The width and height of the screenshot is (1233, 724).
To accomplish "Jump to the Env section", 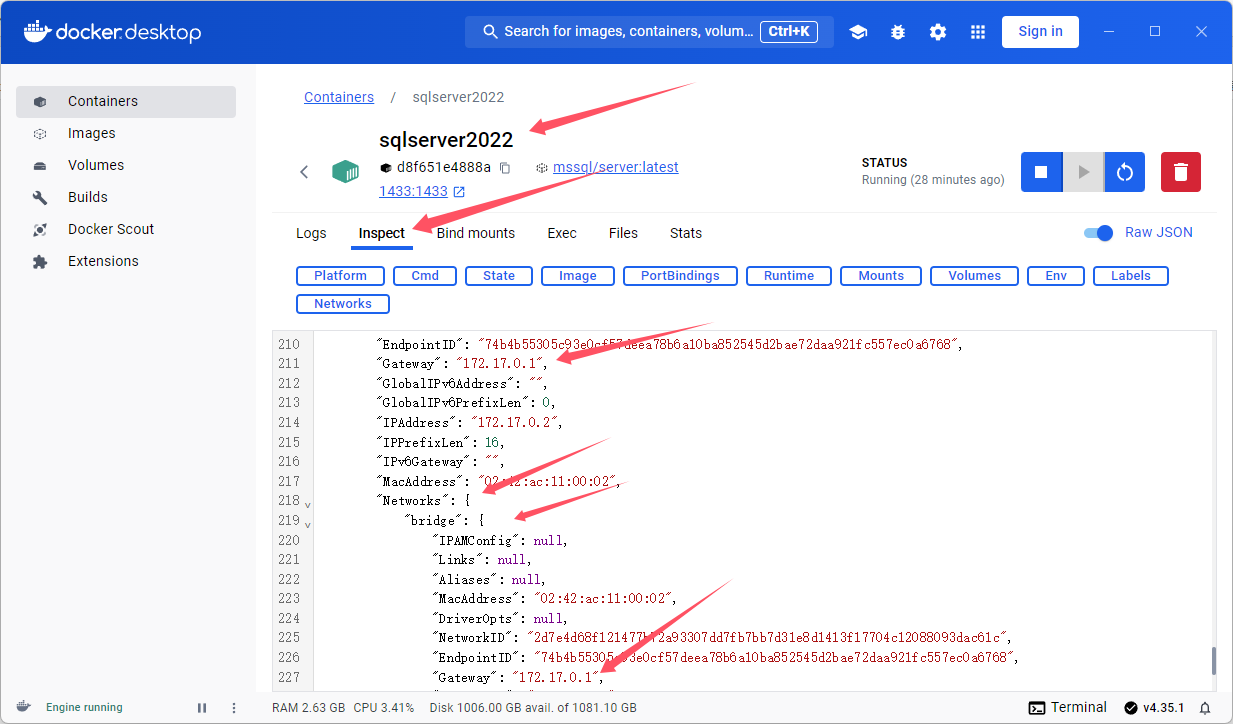I will (1056, 276).
